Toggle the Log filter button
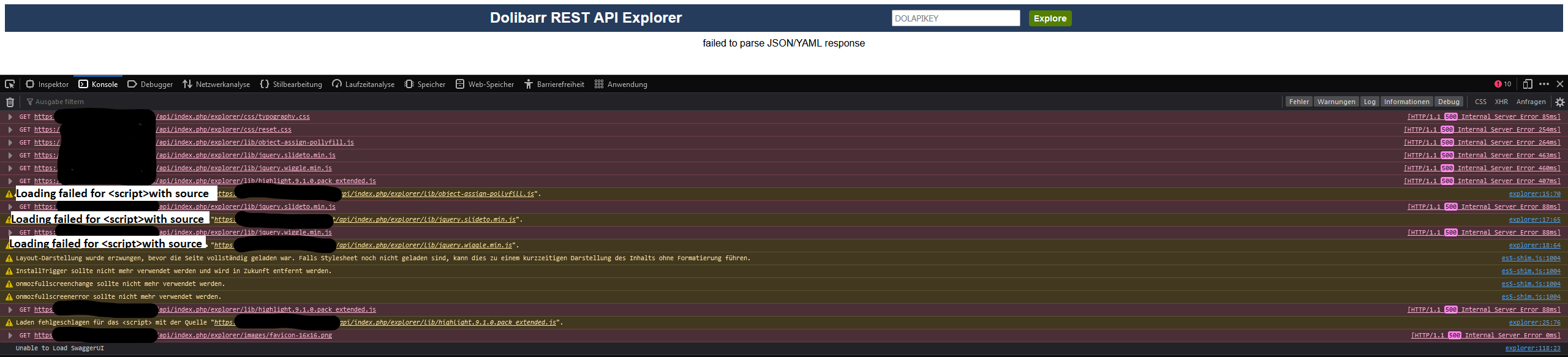This screenshot has height=357, width=1568. [x=1370, y=102]
